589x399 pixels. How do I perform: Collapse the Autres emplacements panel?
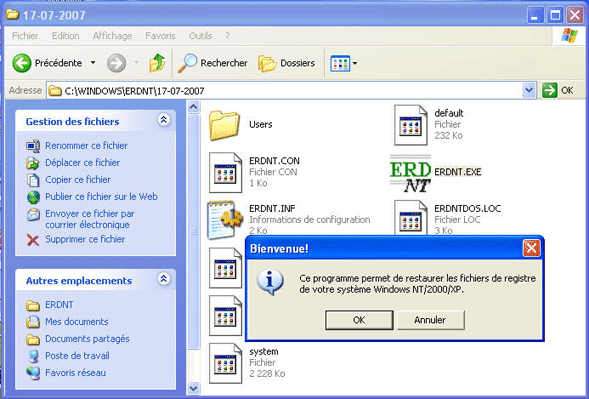click(x=163, y=279)
